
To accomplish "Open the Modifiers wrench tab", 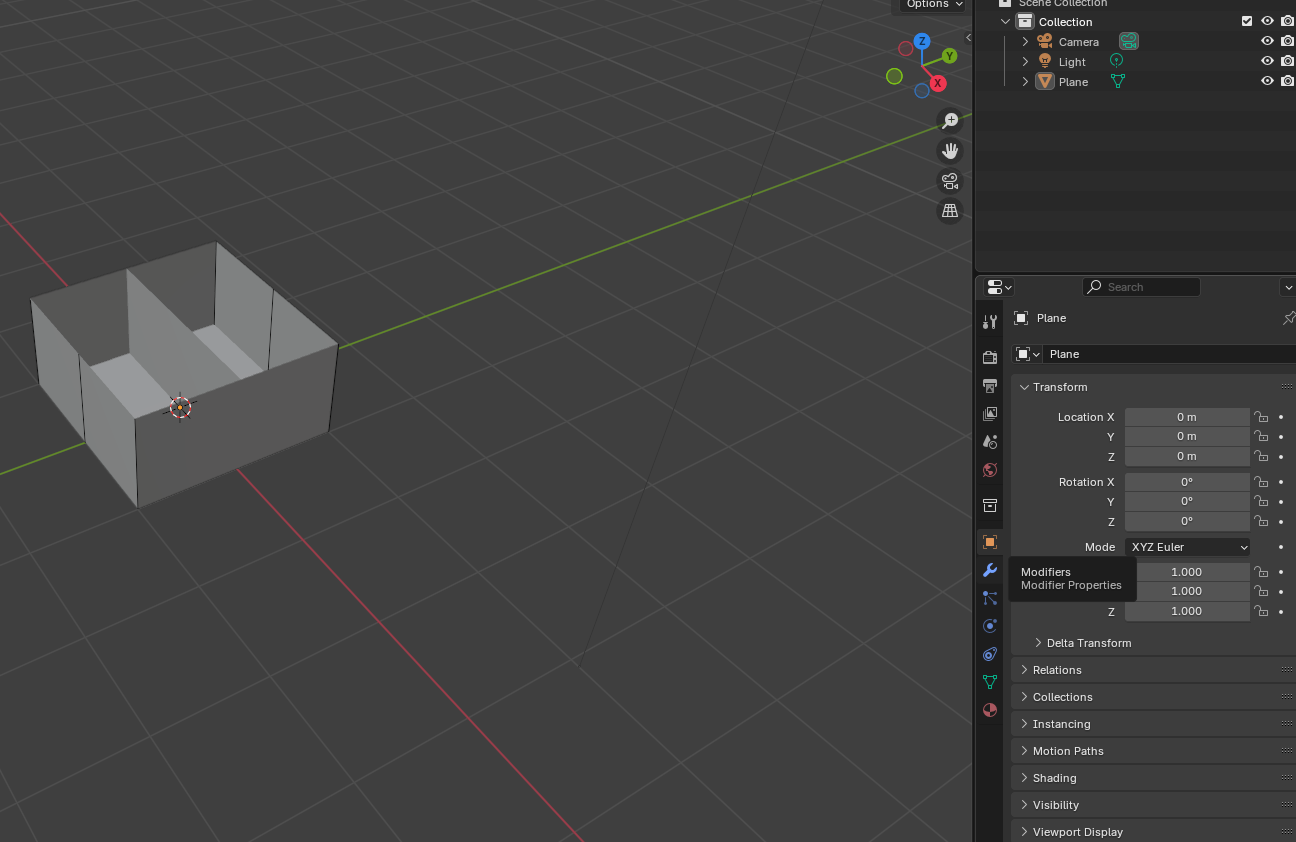I will coord(990,570).
